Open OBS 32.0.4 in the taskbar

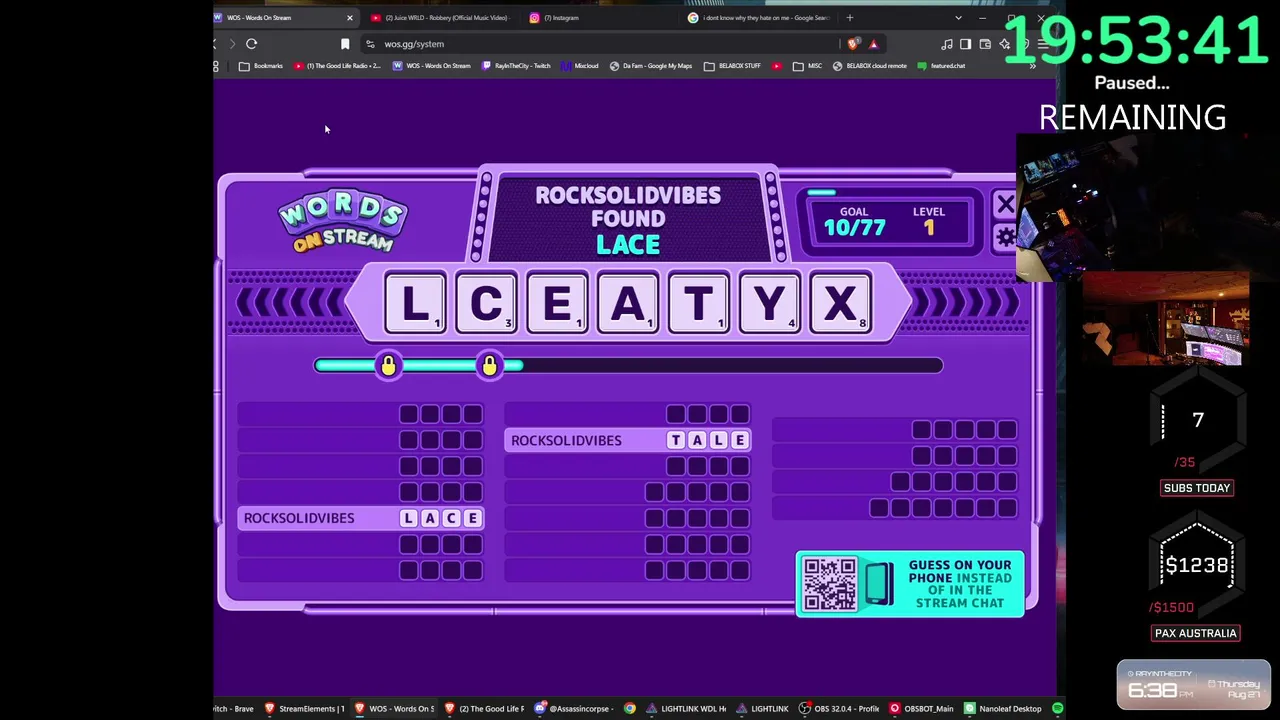(838, 709)
